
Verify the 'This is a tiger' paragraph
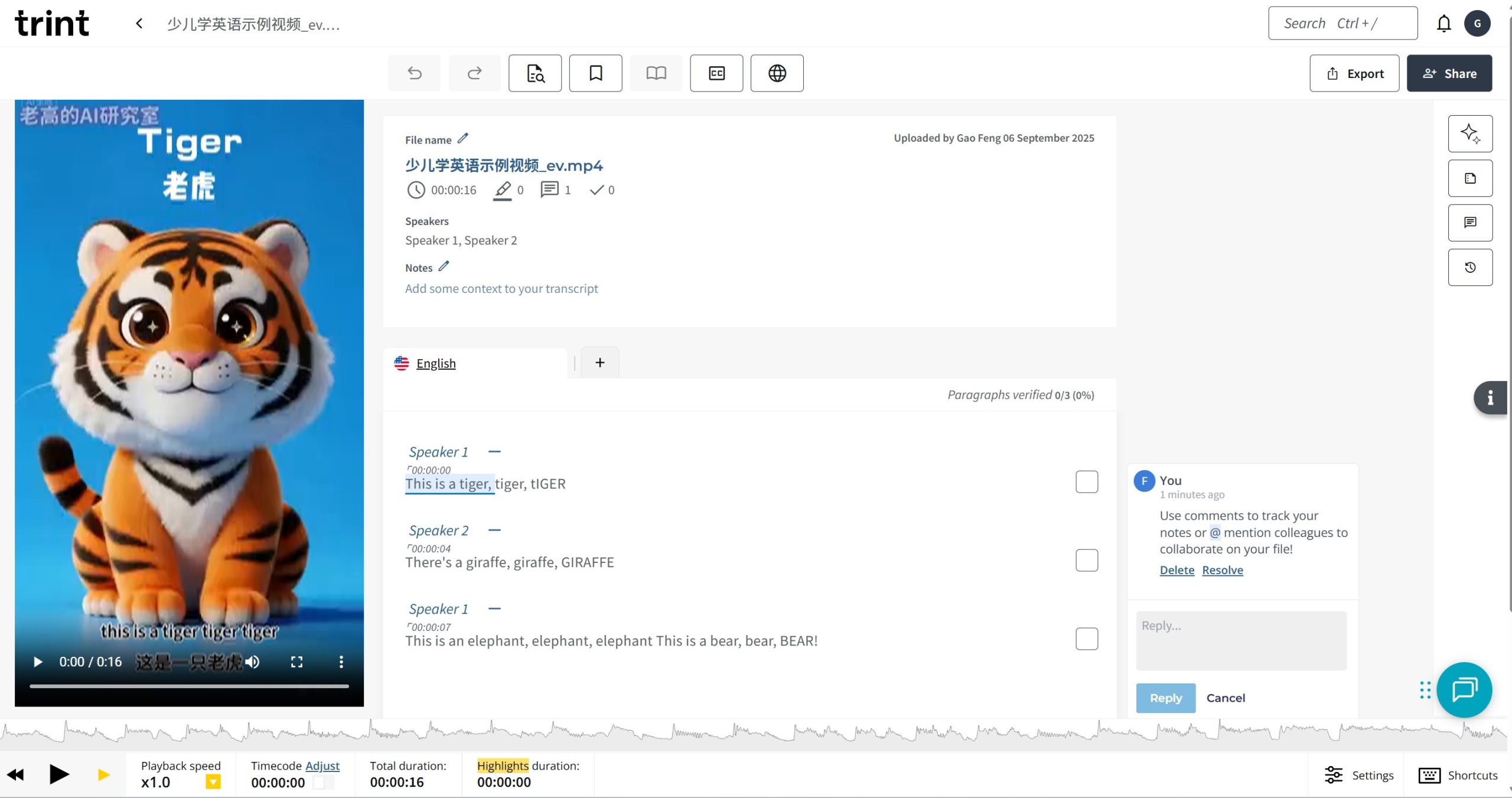(x=1086, y=482)
